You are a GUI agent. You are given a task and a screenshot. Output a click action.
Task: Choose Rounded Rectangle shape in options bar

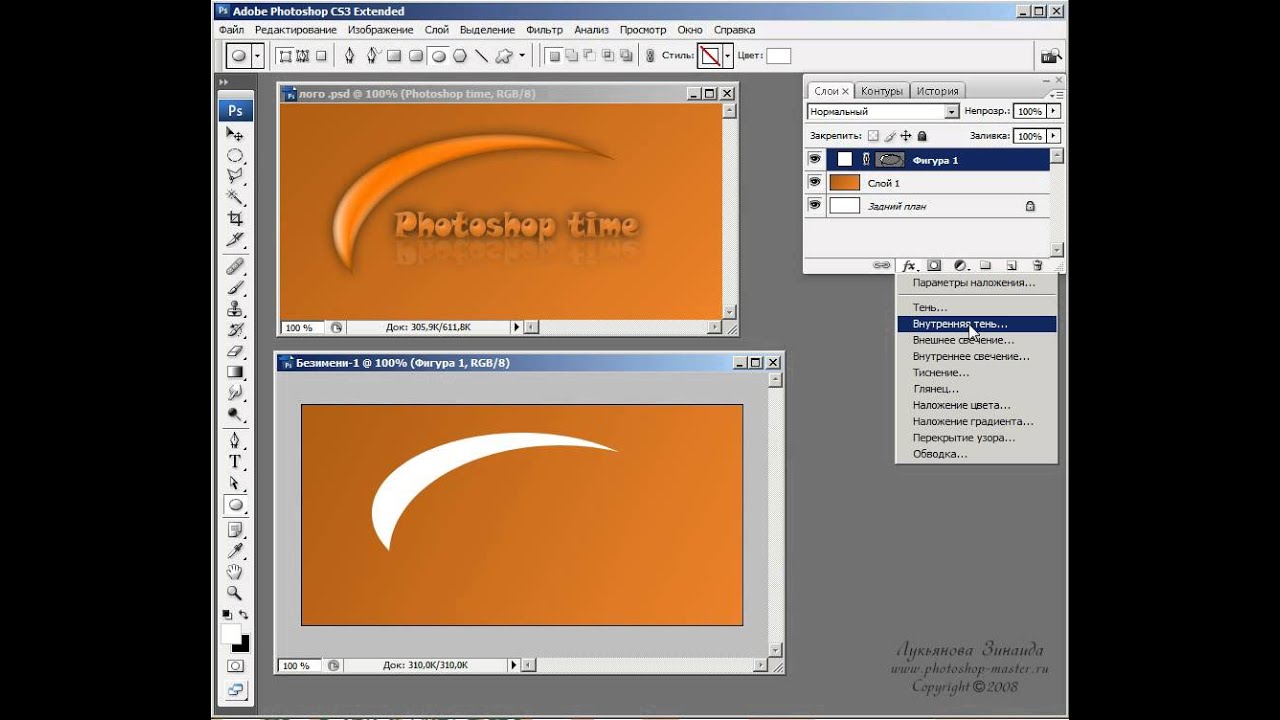point(416,56)
